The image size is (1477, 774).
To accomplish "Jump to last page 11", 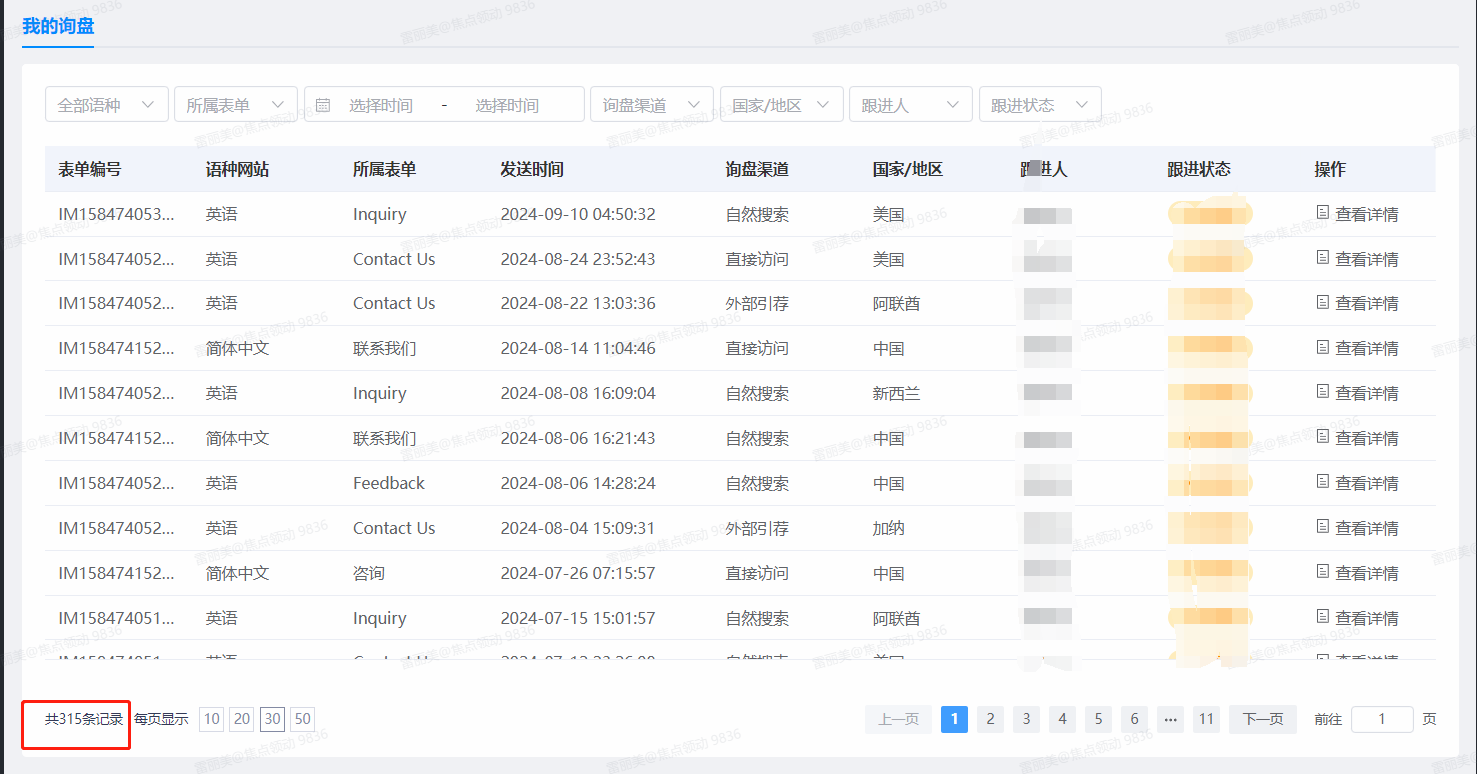I will 1206,719.
